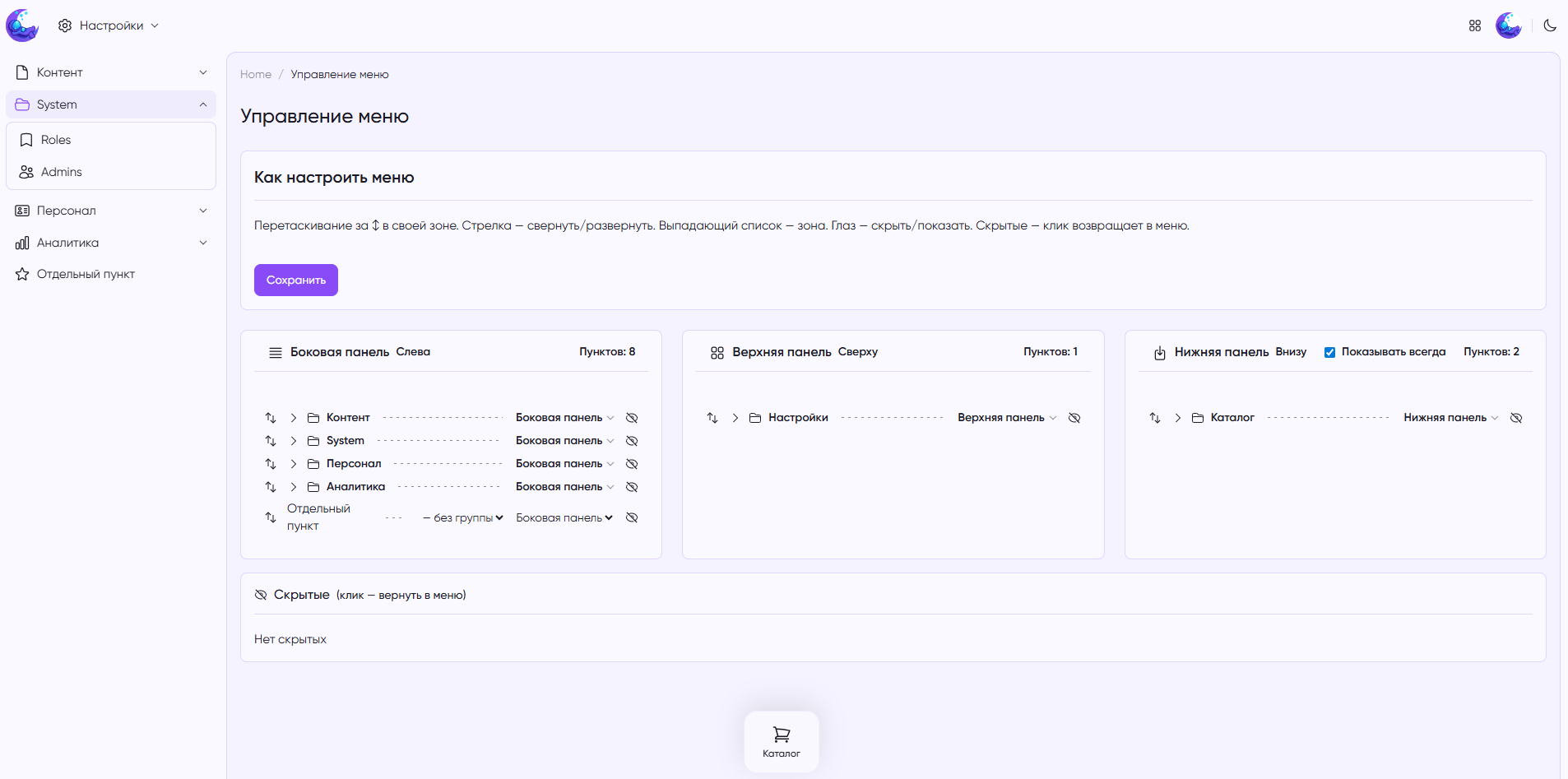This screenshot has width=1568, height=779.
Task: Click the folder icon beside Каталог
Action: (x=1196, y=417)
